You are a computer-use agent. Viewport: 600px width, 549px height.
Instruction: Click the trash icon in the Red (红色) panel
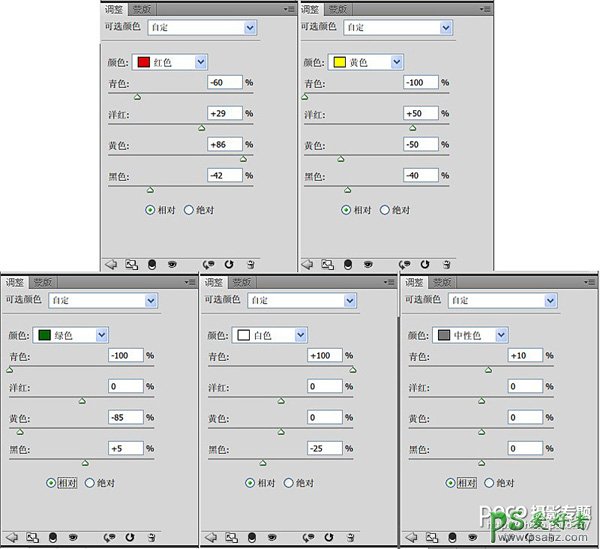click(251, 264)
